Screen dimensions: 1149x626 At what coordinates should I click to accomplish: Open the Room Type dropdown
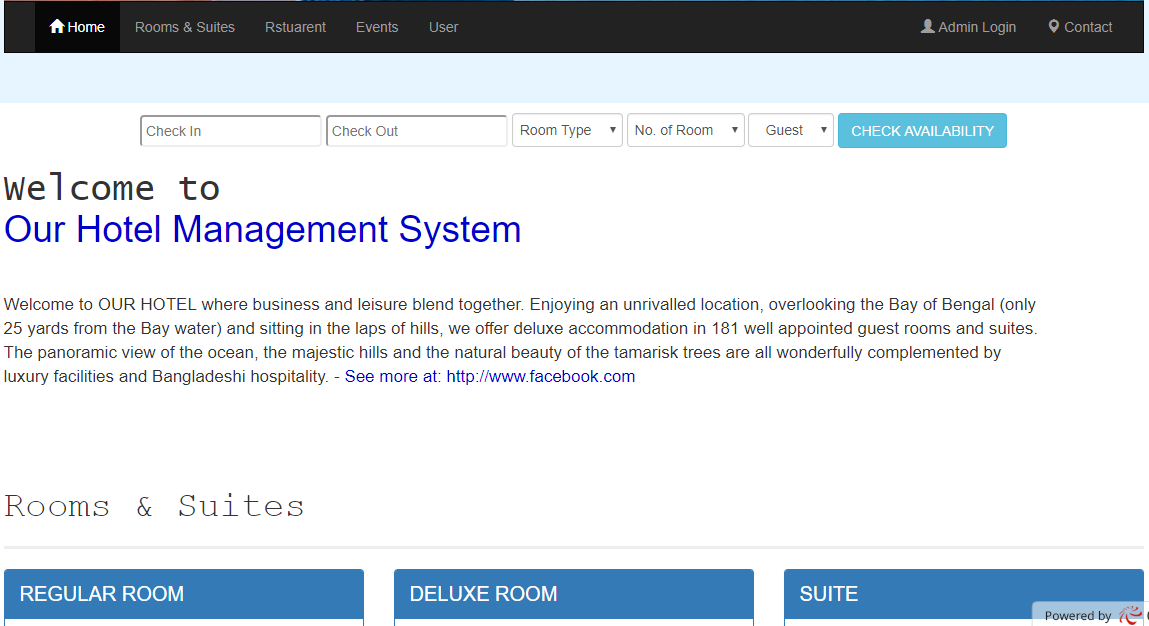(567, 130)
